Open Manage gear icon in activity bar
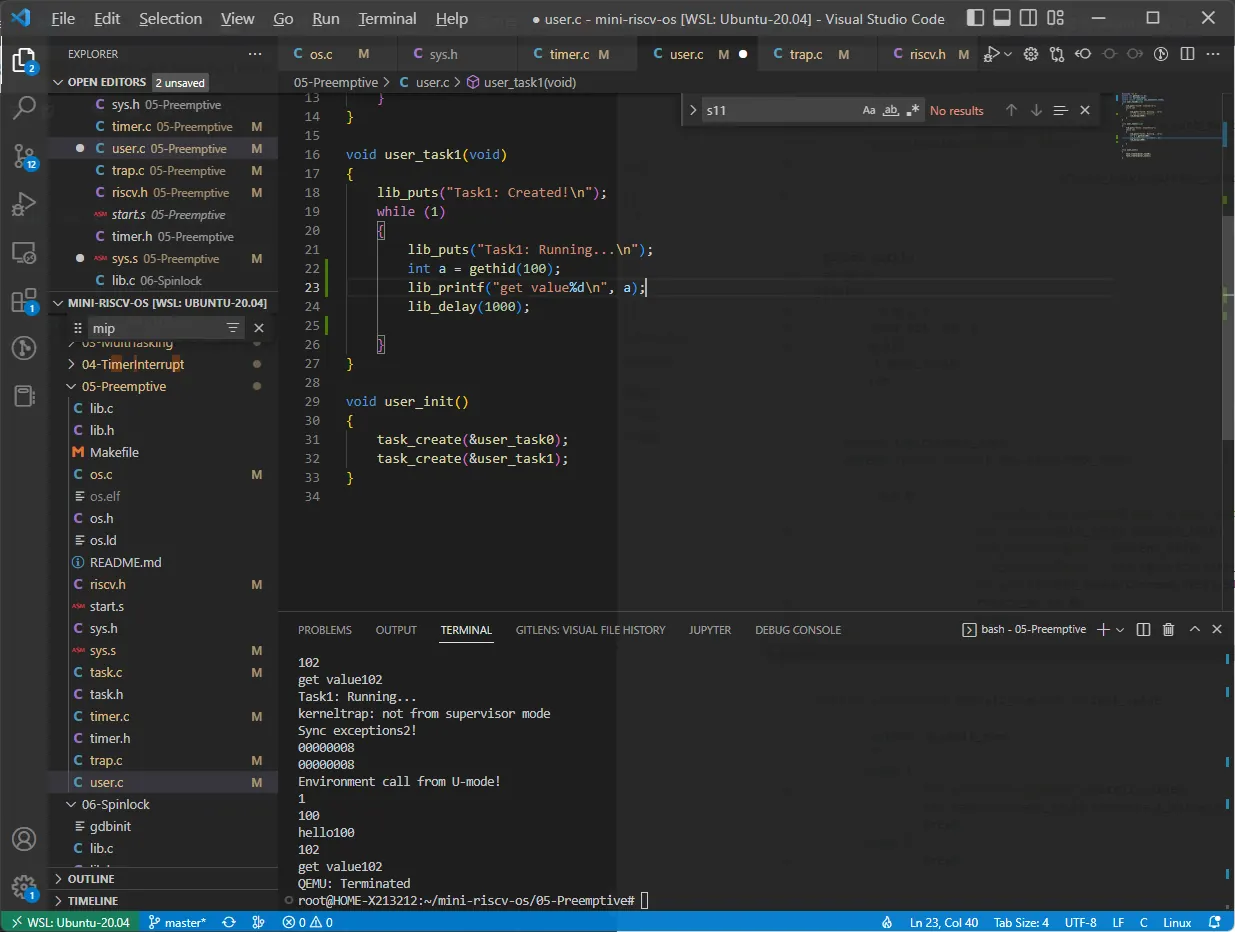1235x932 pixels. click(x=24, y=886)
